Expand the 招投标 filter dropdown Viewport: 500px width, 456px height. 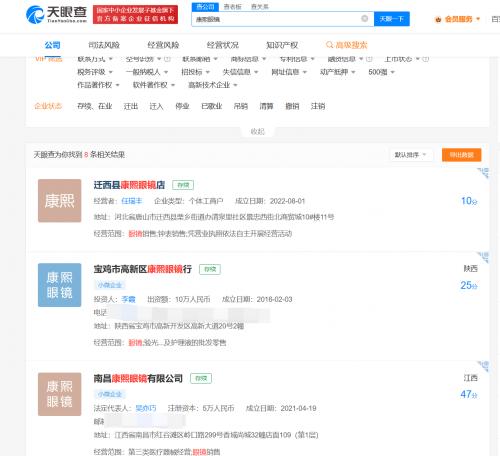[x=195, y=72]
